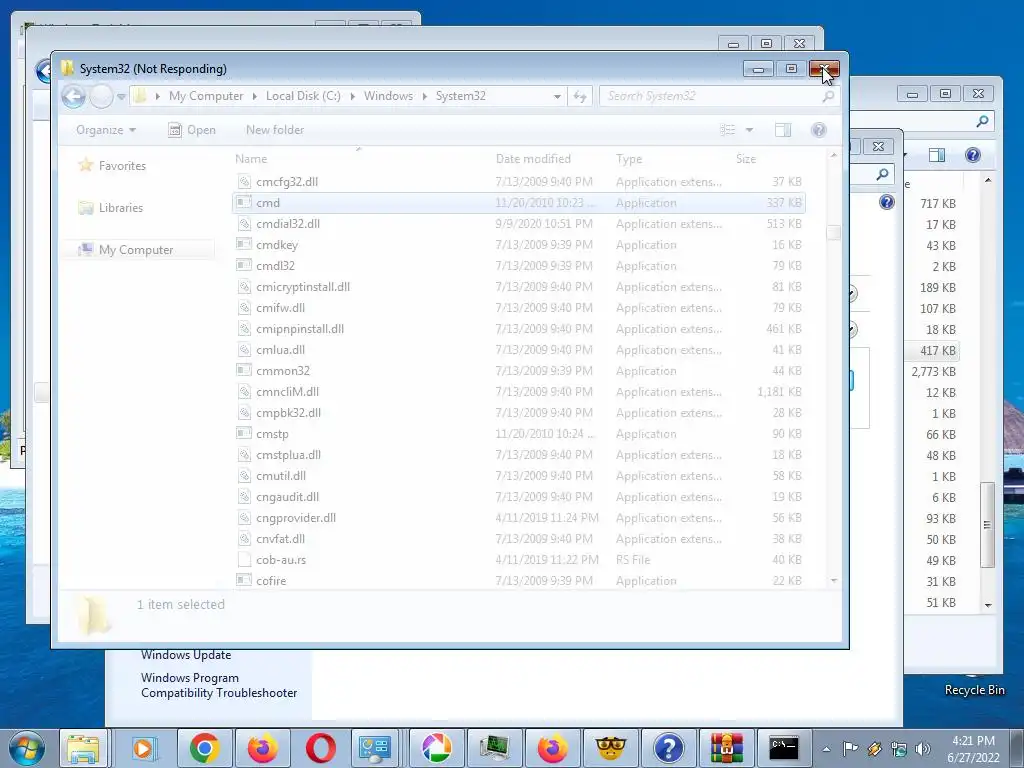Show hidden tray icons arrow
The image size is (1024, 768).
[827, 749]
